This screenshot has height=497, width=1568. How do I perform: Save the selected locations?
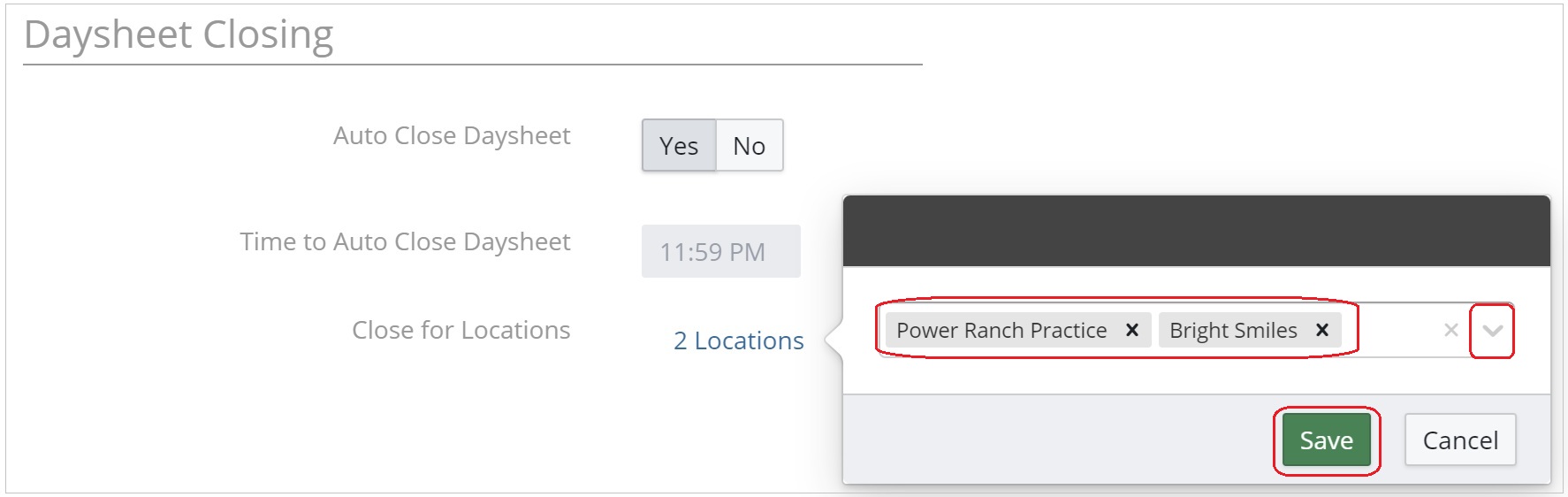(x=1326, y=440)
